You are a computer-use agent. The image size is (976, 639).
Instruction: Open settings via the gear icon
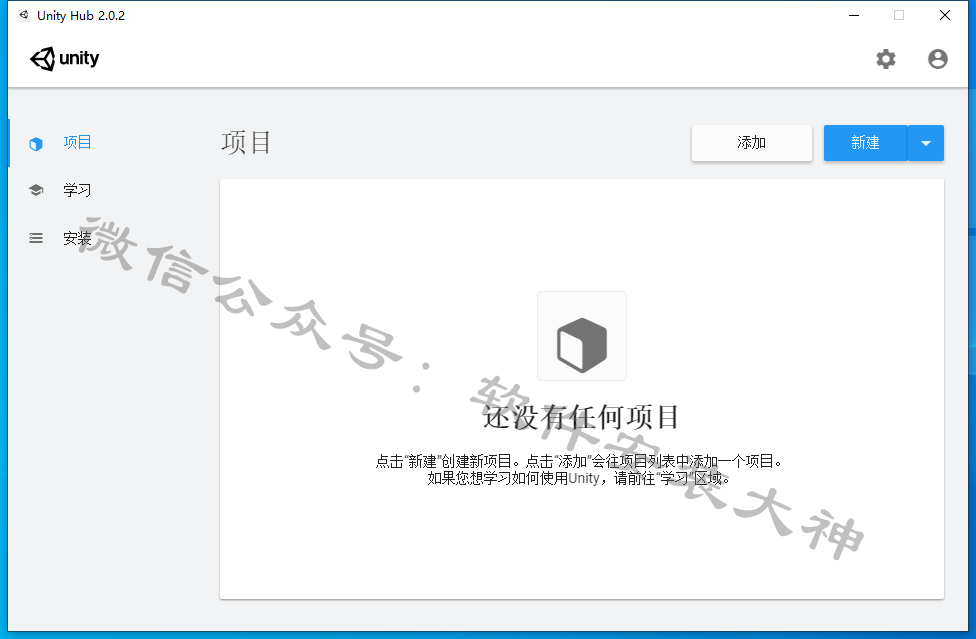(886, 59)
